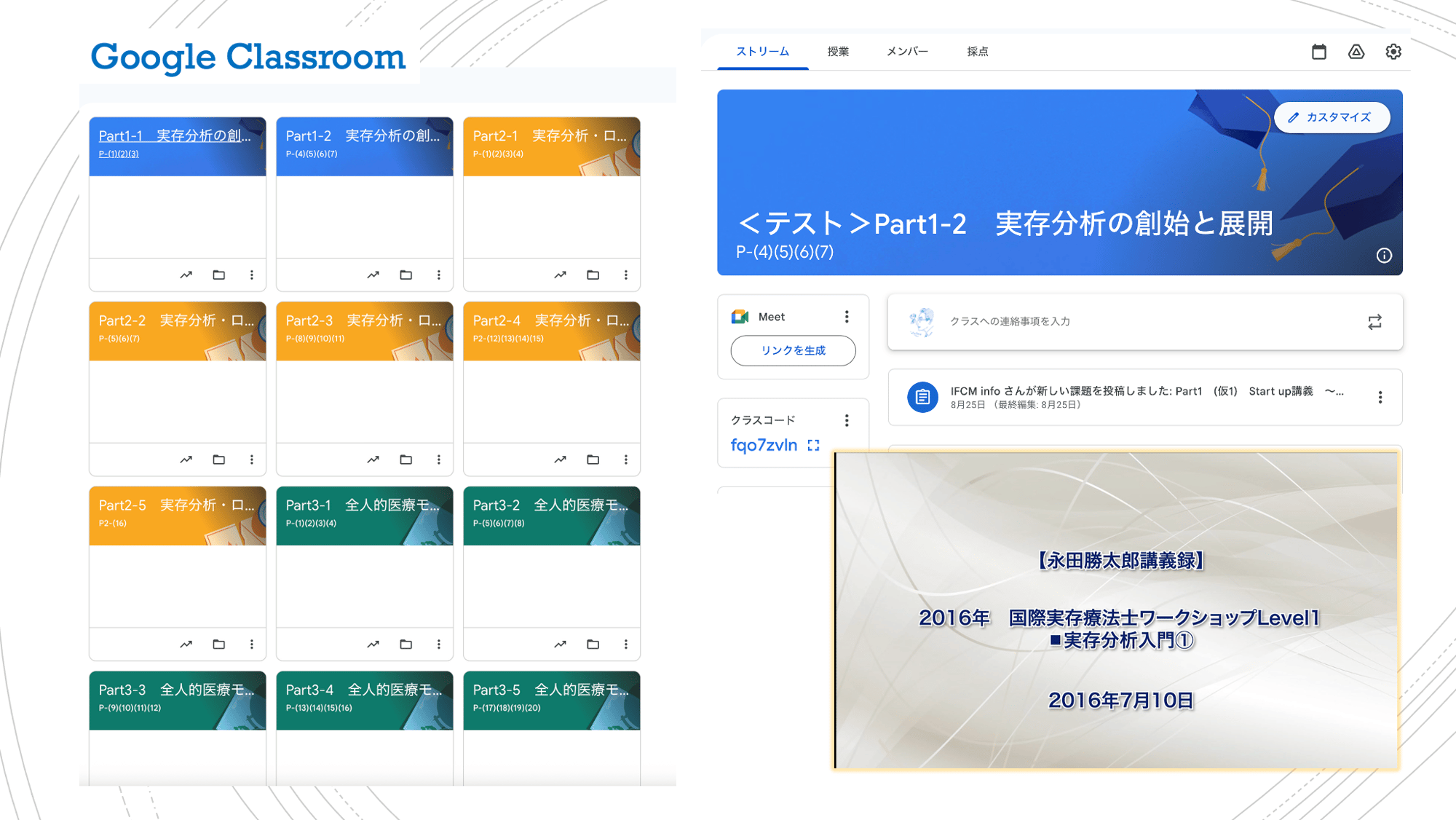The height and width of the screenshot is (820, 1456).
Task: Click the repost arrows icon beside the announcement box
Action: point(1374,323)
